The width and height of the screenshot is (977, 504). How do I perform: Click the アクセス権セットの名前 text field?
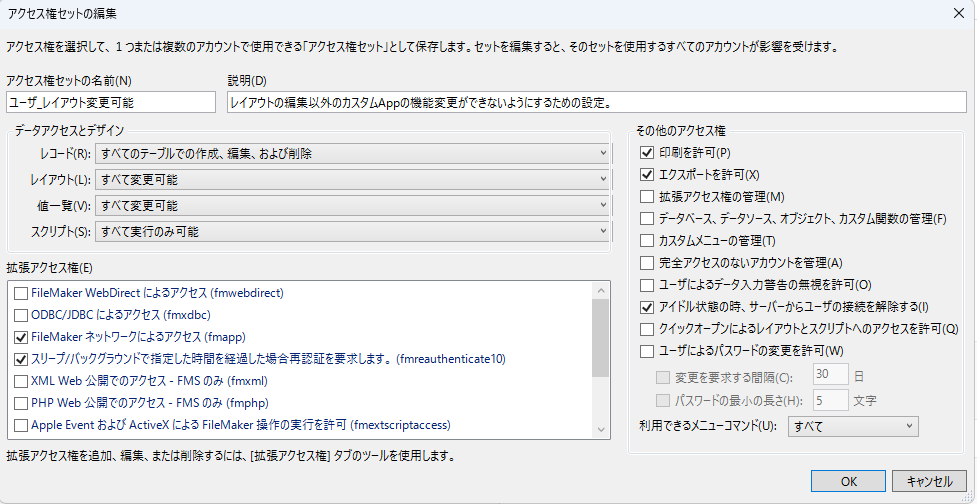pos(110,102)
